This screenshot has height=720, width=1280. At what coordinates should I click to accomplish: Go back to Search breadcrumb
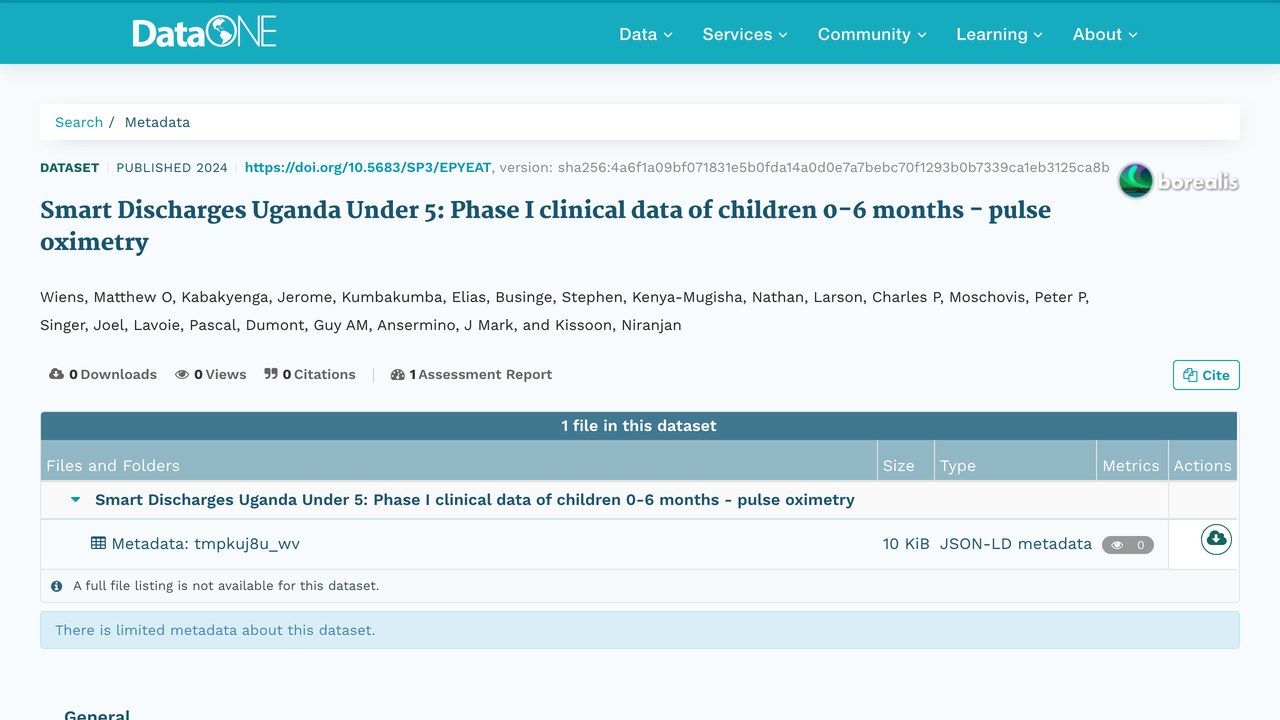click(x=79, y=122)
